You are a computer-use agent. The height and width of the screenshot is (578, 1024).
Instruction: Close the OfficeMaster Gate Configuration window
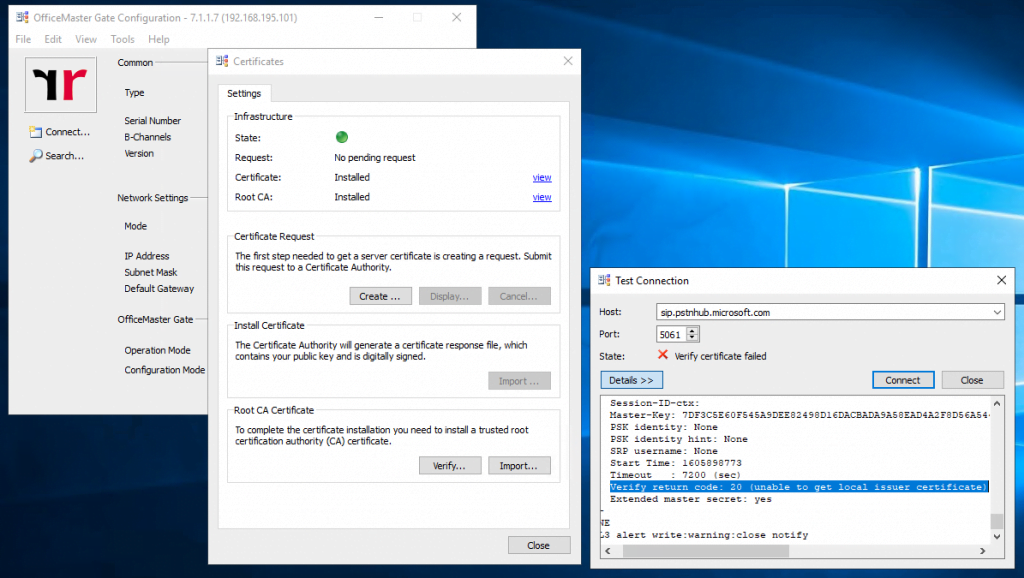pos(456,18)
